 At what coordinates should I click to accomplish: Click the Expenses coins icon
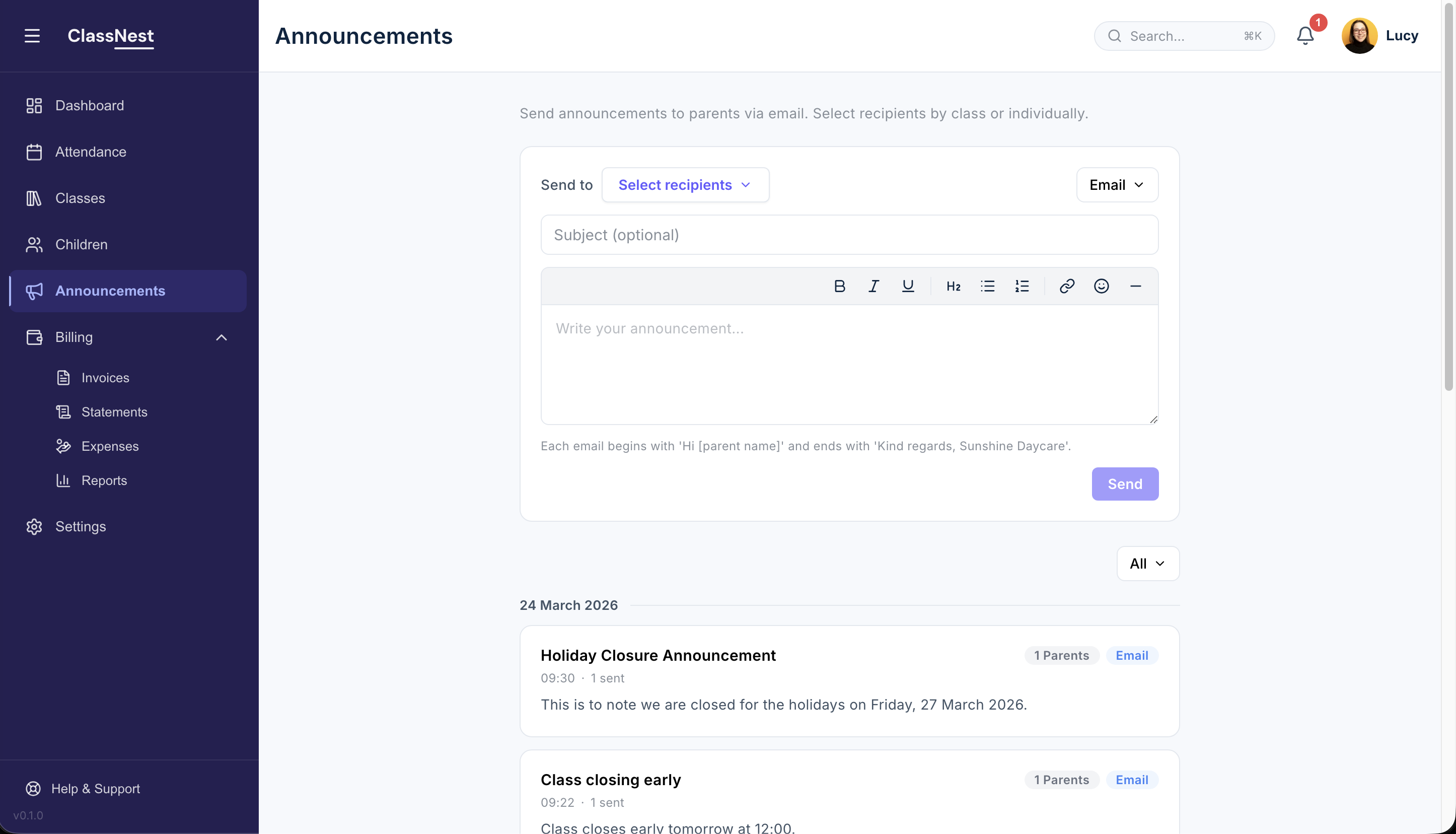(x=63, y=446)
